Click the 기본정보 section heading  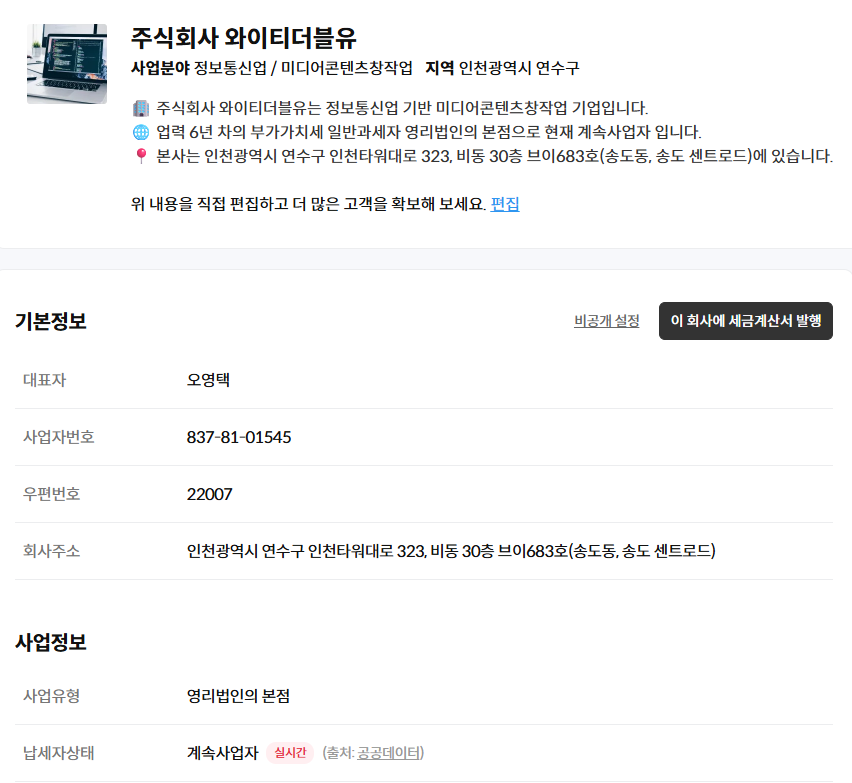pyautogui.click(x=51, y=321)
